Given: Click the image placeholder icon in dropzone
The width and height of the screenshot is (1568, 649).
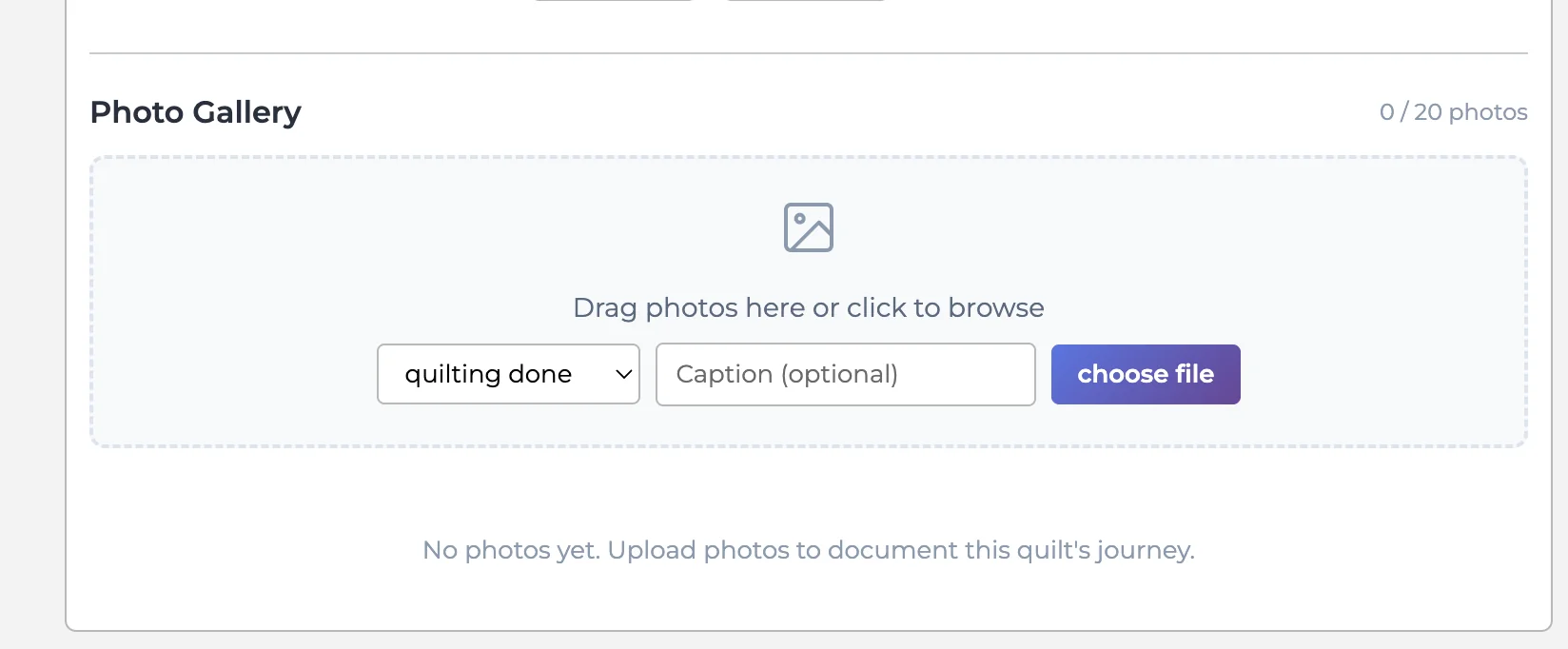Looking at the screenshot, I should coord(809,227).
